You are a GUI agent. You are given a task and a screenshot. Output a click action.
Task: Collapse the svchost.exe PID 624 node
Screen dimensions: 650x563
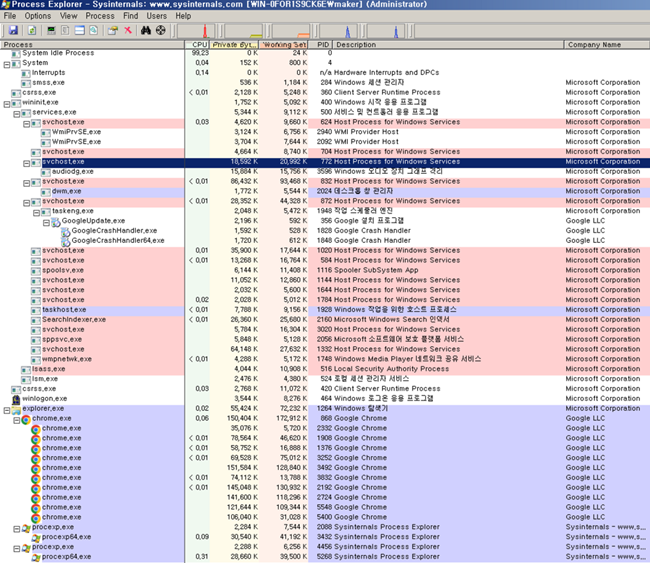27,124
